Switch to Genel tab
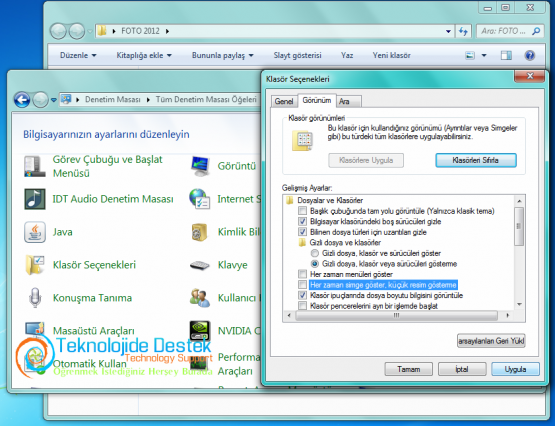 (x=284, y=102)
